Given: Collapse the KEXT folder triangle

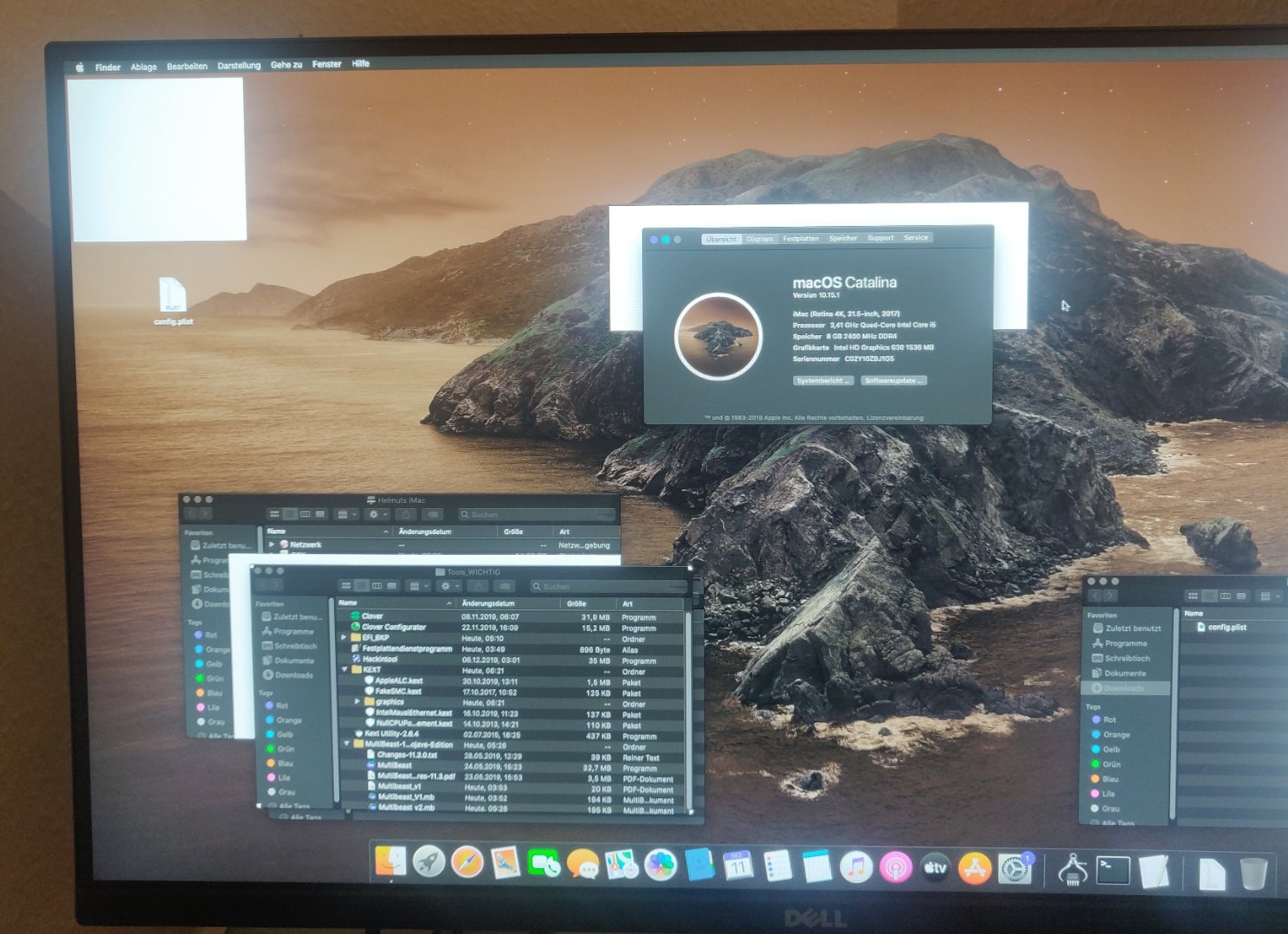Looking at the screenshot, I should (x=345, y=670).
